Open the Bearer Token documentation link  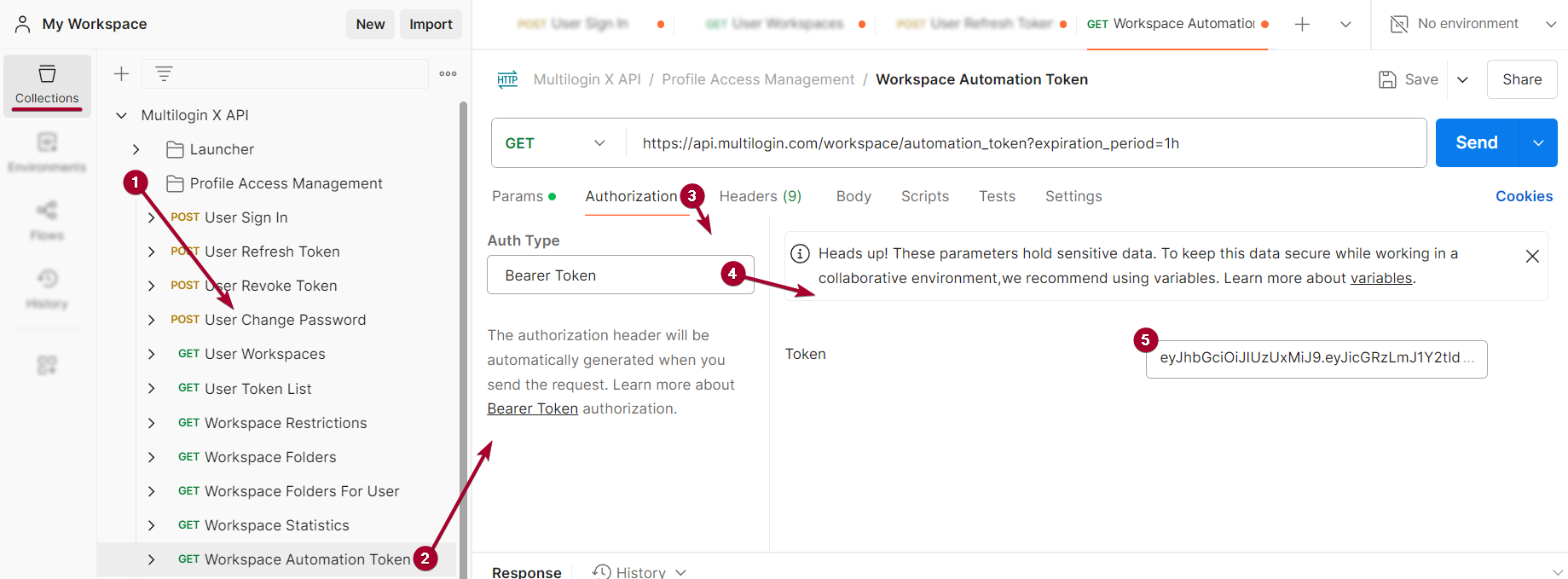pos(532,408)
